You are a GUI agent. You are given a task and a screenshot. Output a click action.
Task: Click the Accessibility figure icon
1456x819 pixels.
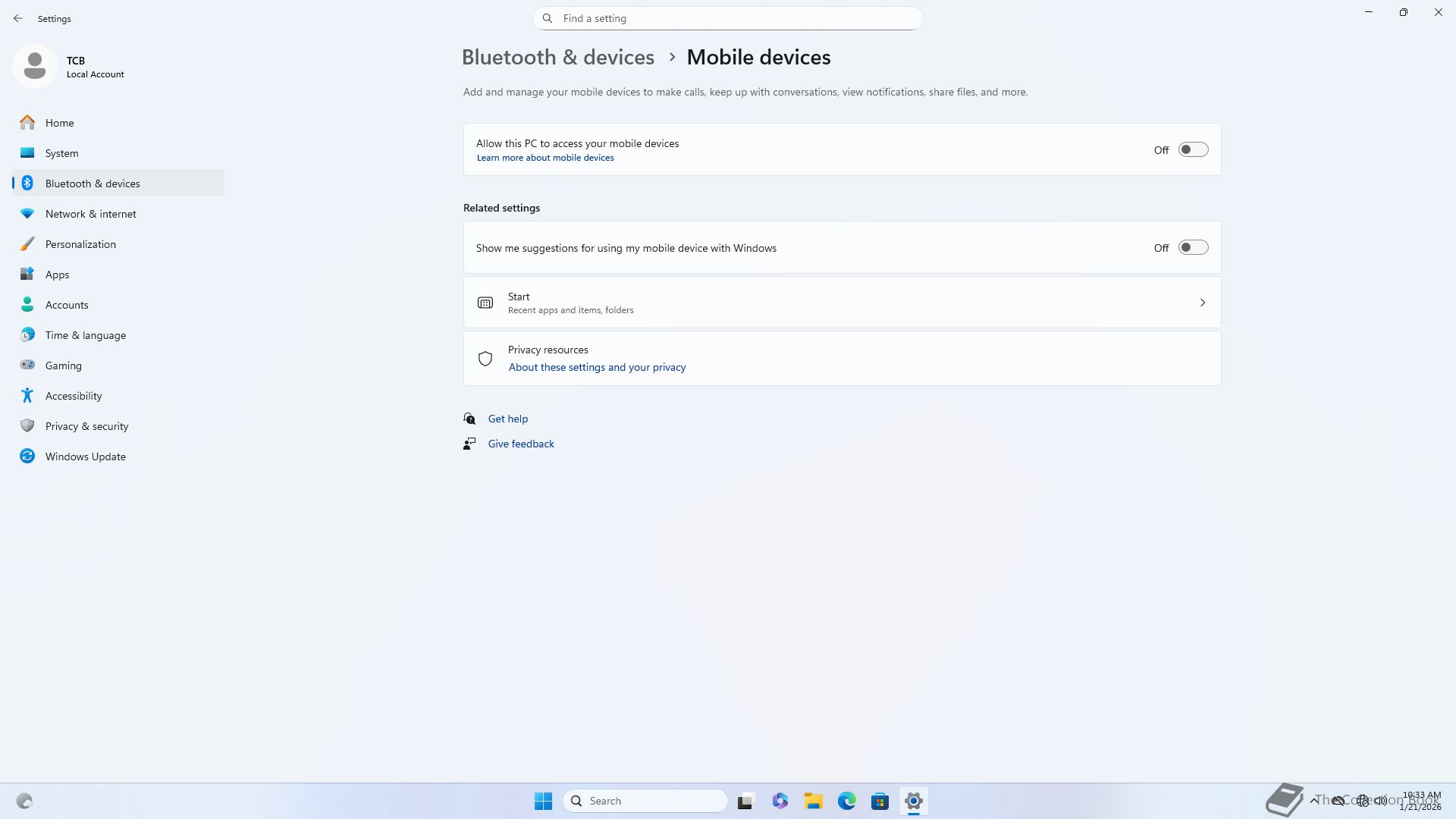point(27,396)
